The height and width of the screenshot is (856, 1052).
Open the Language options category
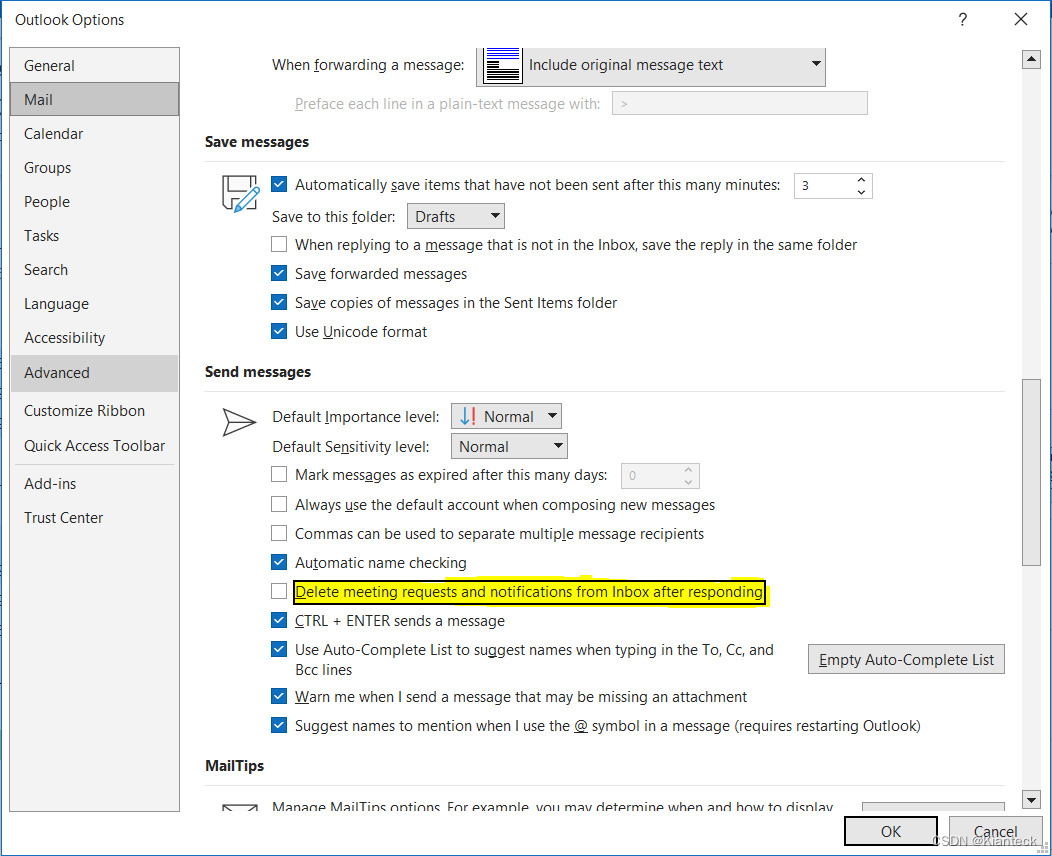(95, 304)
